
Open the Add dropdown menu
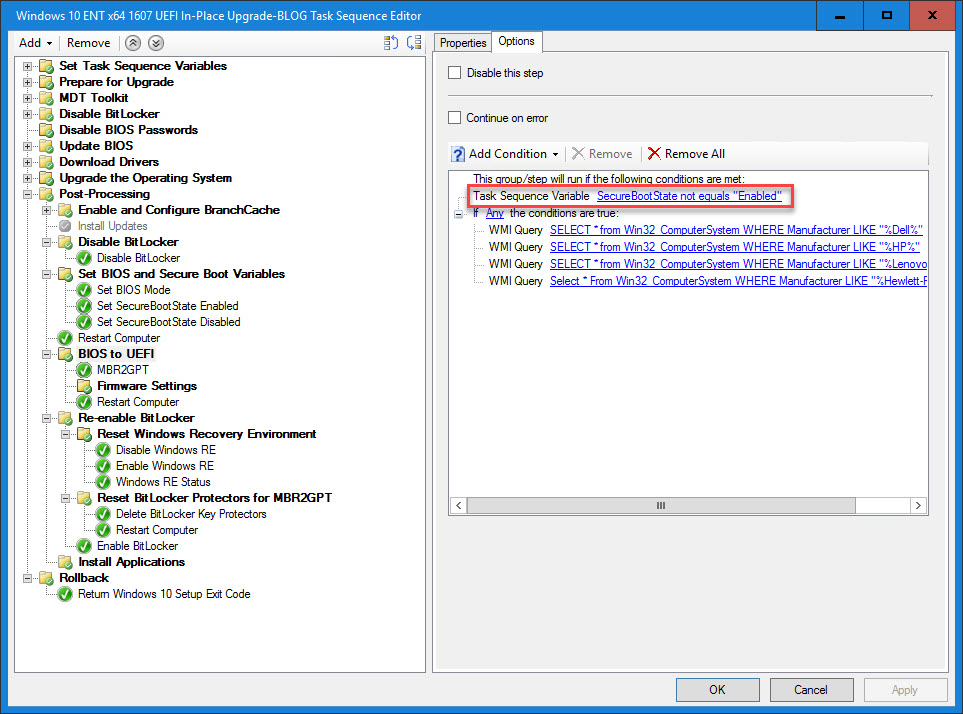(36, 43)
